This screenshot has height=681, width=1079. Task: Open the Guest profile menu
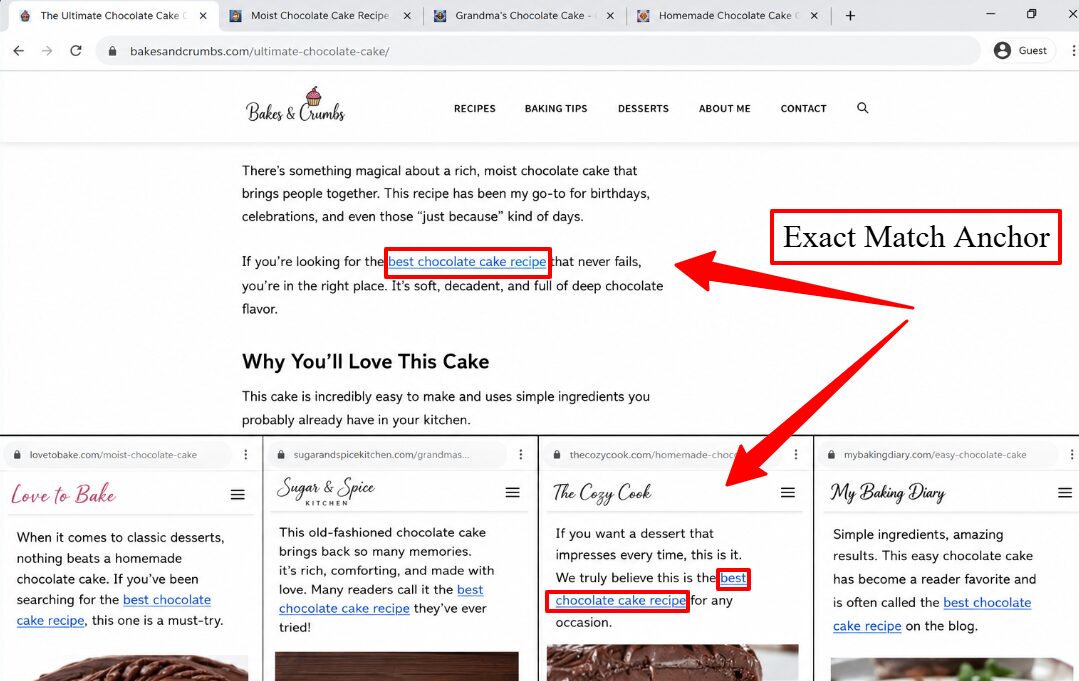1023,50
